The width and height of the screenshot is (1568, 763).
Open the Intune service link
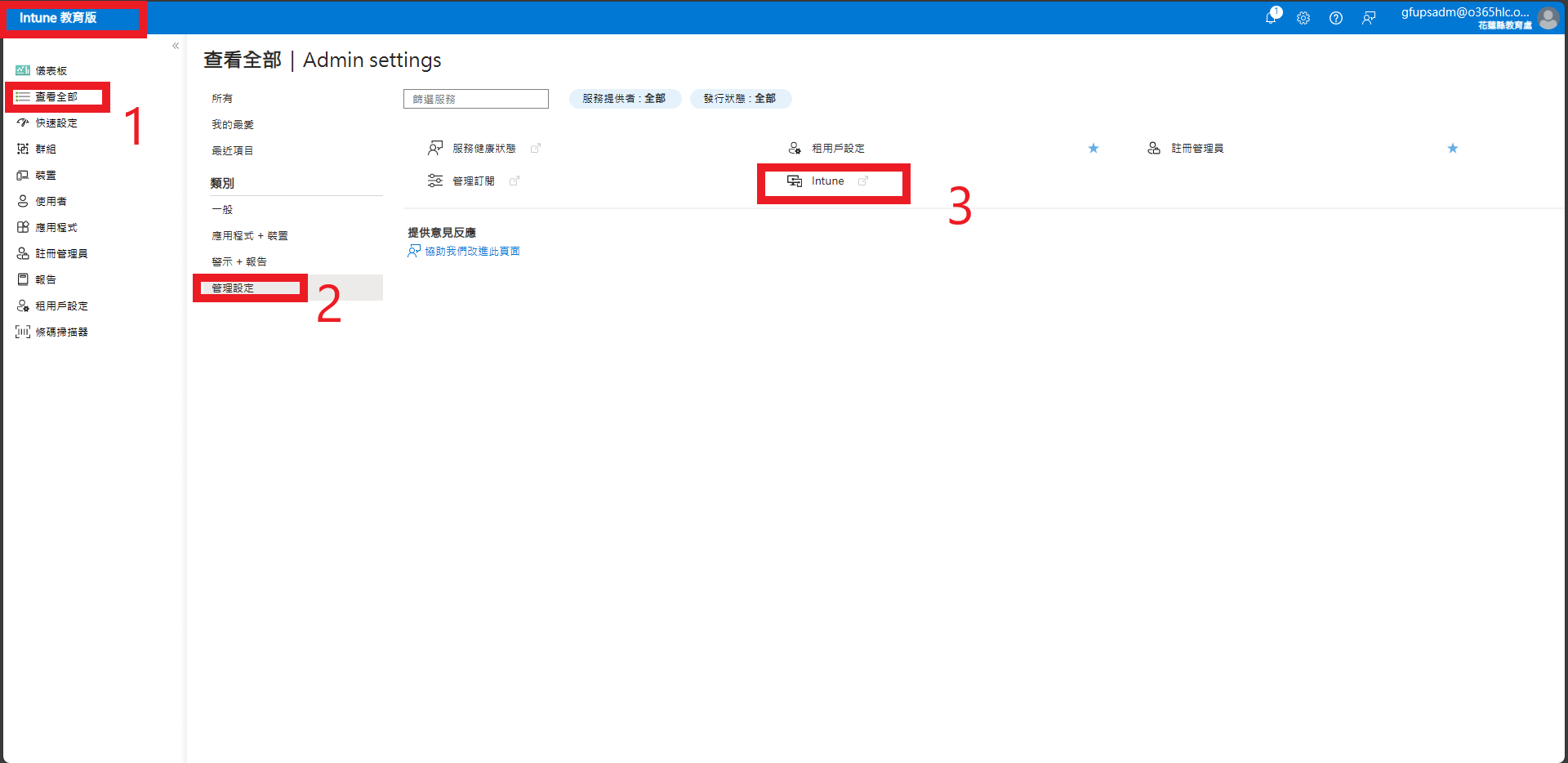point(827,181)
